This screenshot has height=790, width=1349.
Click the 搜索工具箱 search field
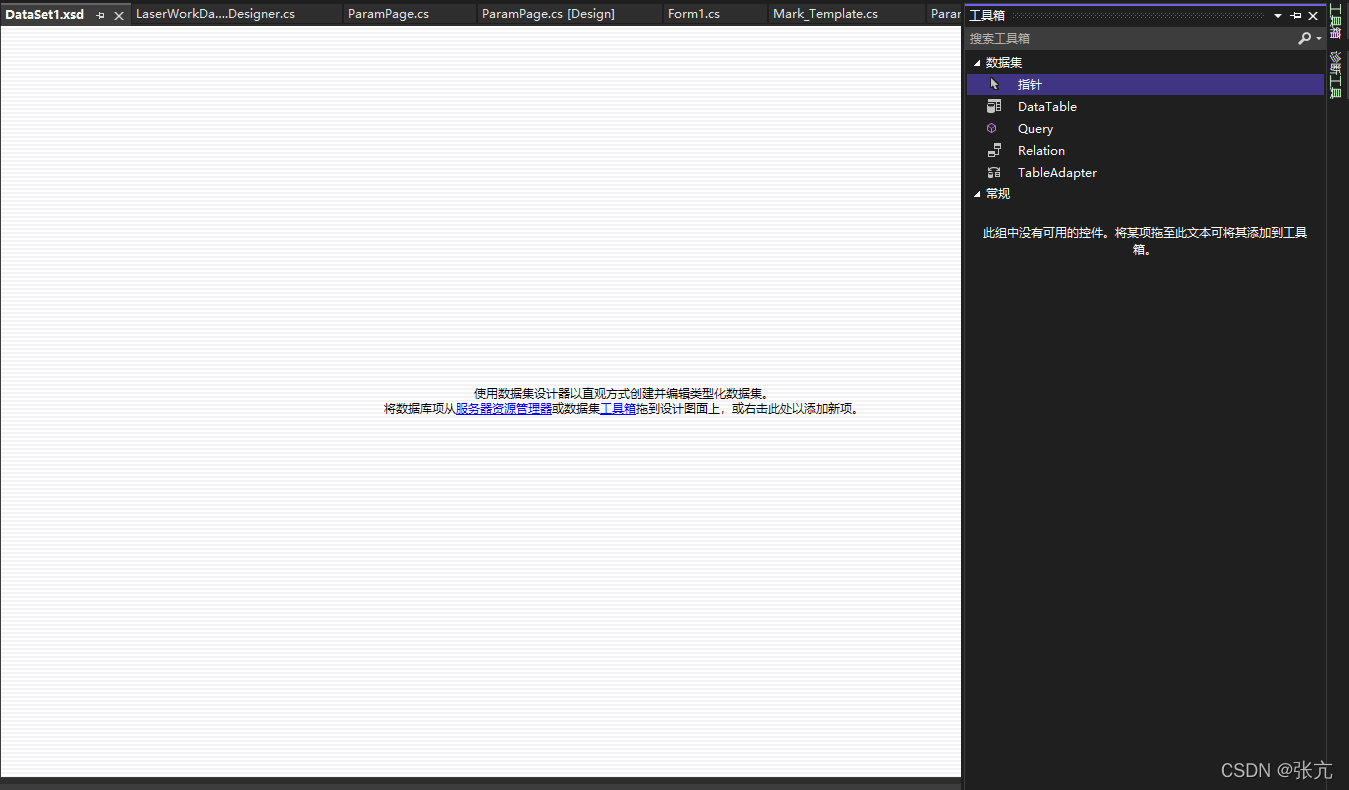click(1130, 38)
